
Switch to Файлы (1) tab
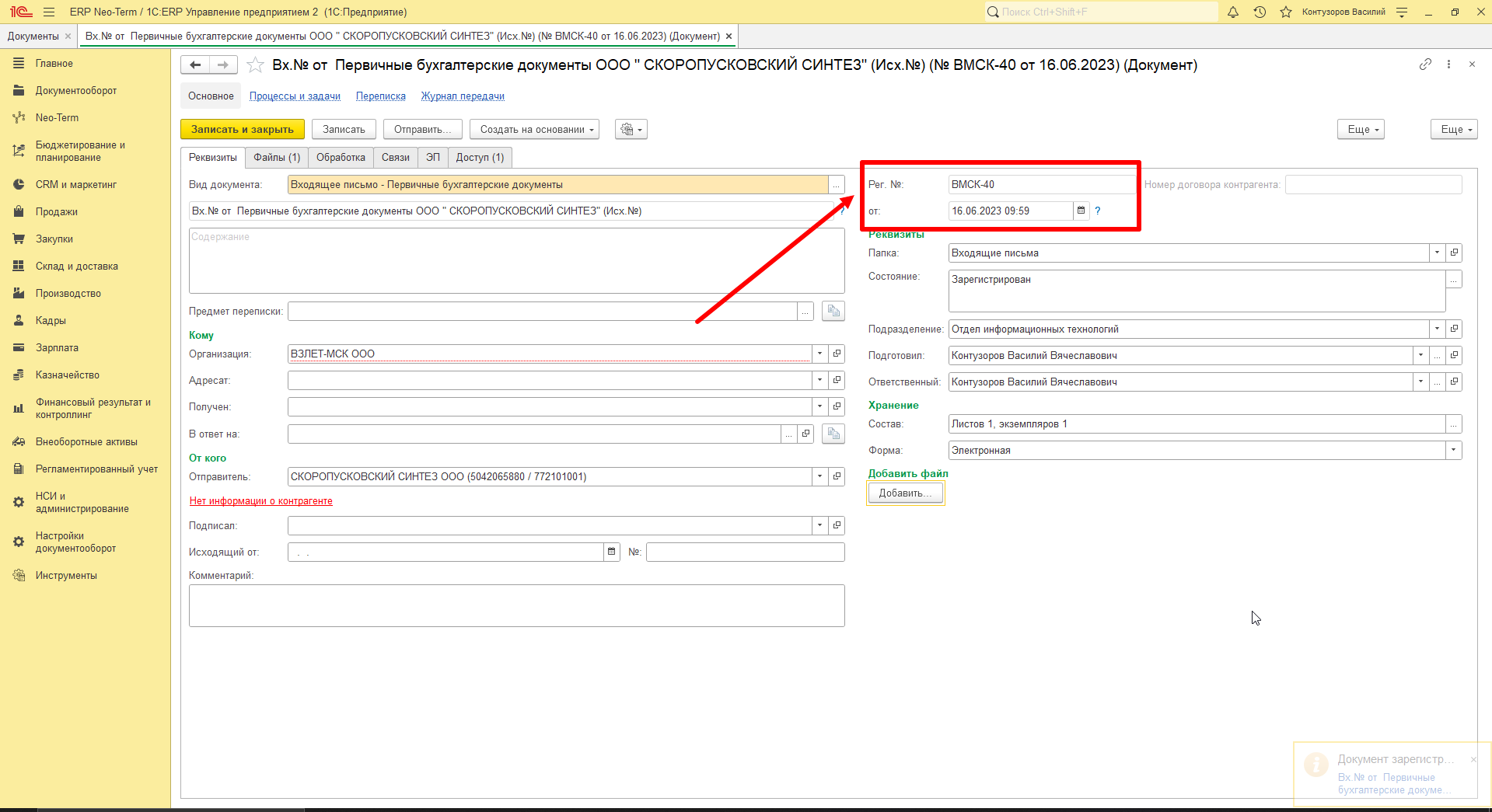click(277, 158)
